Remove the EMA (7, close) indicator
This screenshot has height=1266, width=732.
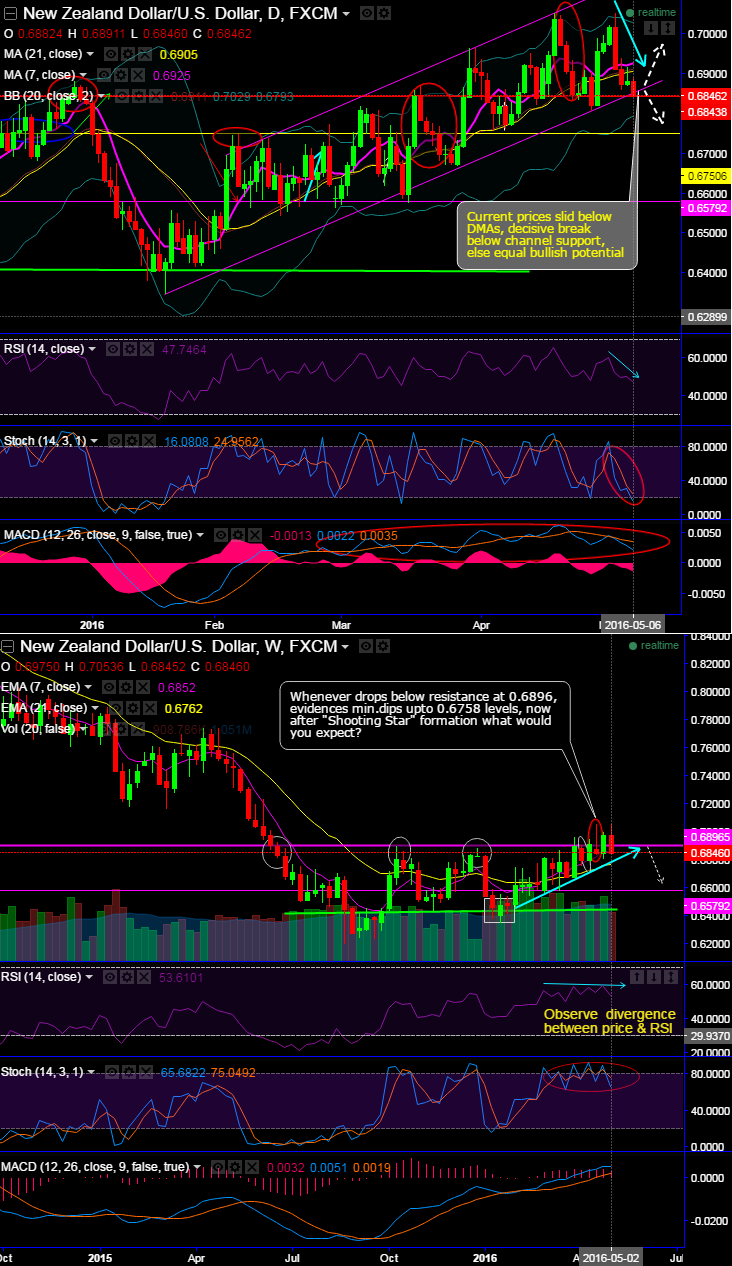tap(143, 687)
